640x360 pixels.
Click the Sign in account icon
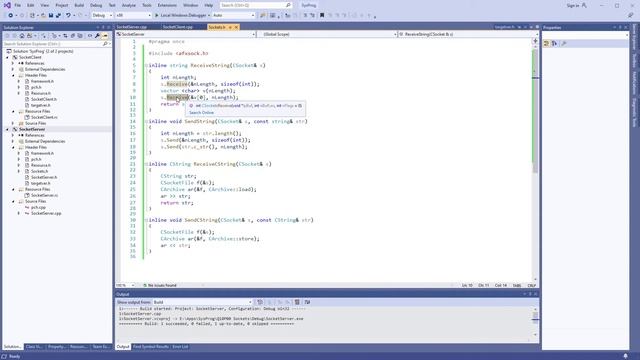tap(584, 5)
